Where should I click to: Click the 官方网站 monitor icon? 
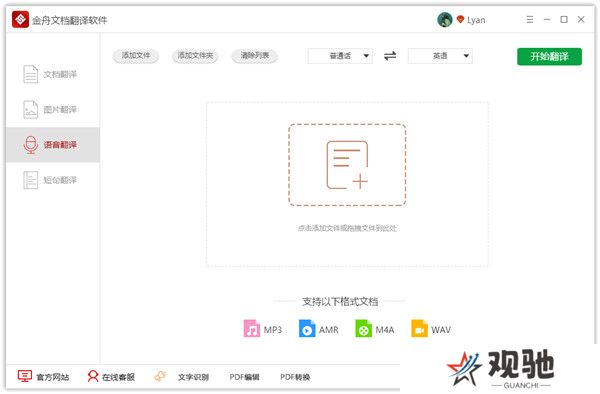point(25,376)
